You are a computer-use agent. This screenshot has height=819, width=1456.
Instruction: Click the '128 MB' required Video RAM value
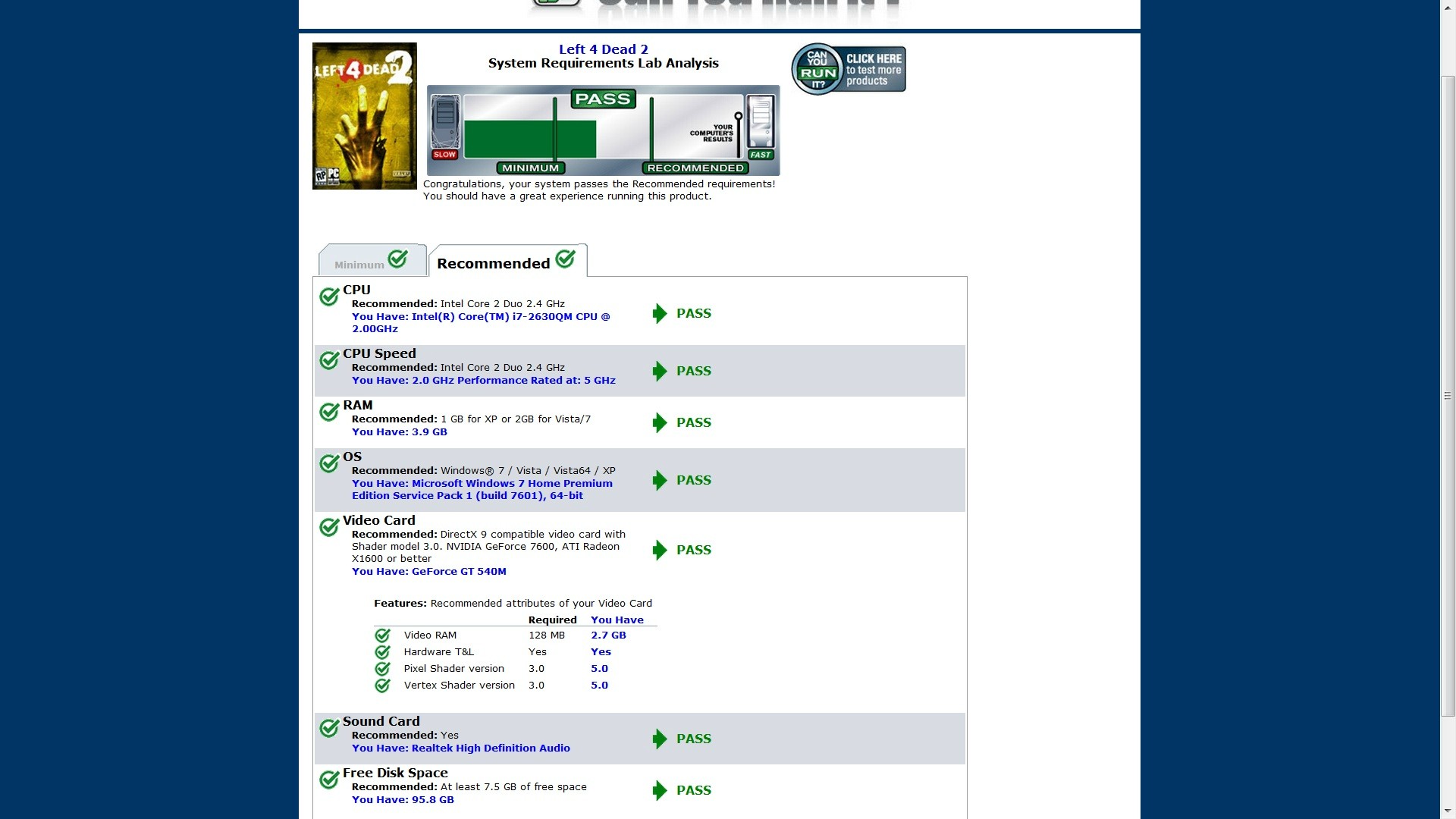tap(547, 635)
